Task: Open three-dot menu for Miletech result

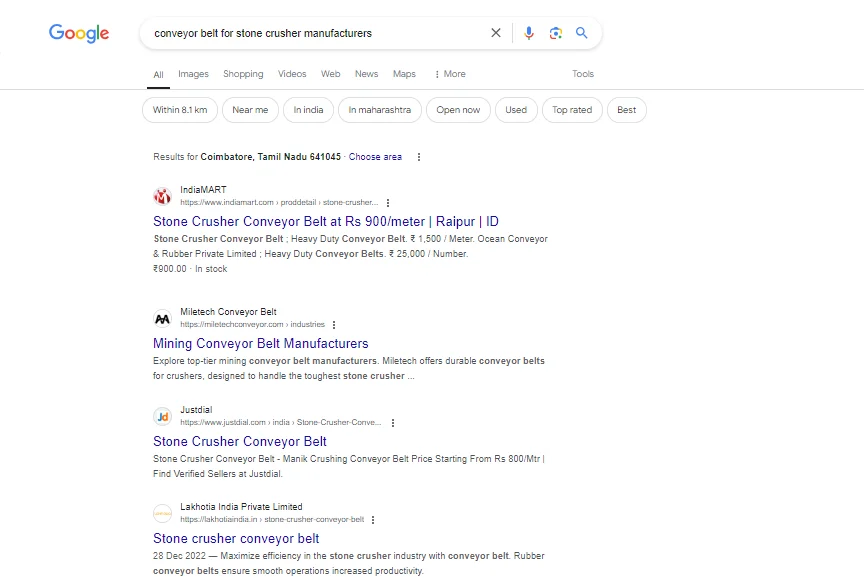Action: click(334, 325)
